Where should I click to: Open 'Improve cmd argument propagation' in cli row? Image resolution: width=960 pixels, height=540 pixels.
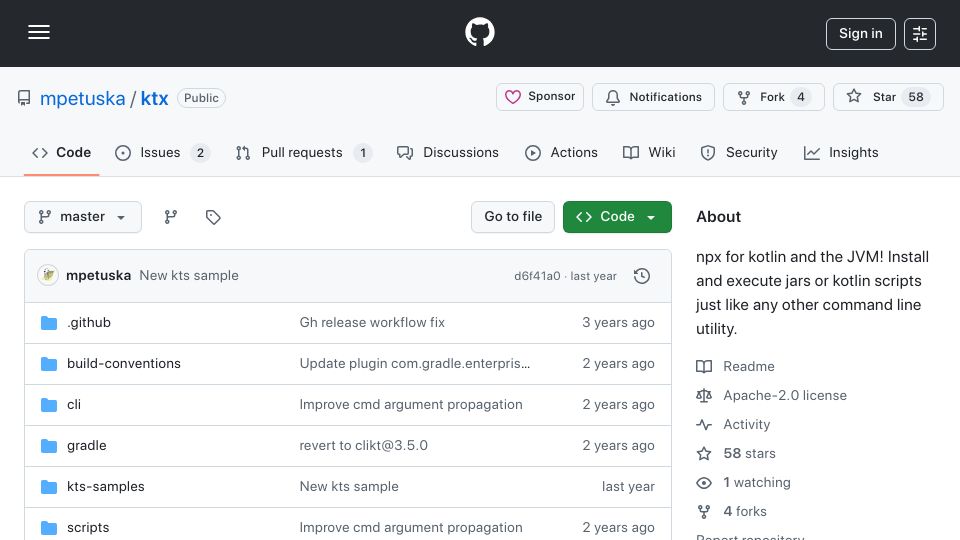[411, 405]
